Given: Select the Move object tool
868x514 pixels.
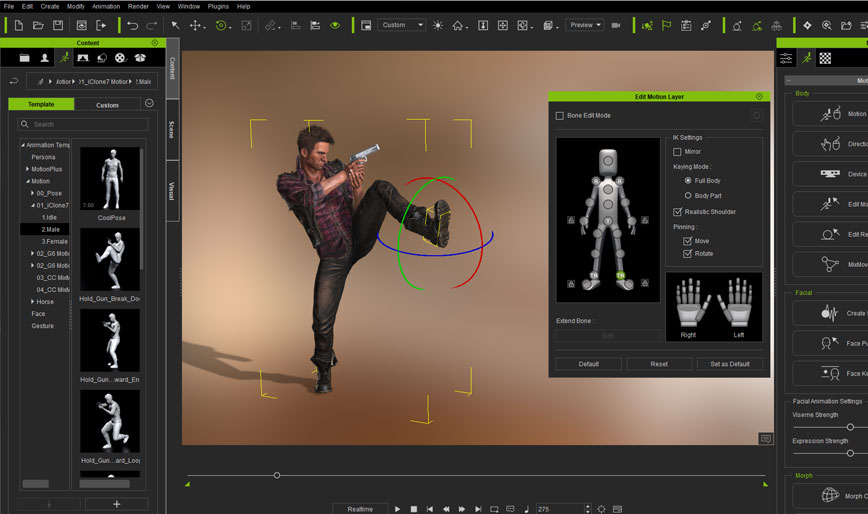Looking at the screenshot, I should click(x=195, y=25).
